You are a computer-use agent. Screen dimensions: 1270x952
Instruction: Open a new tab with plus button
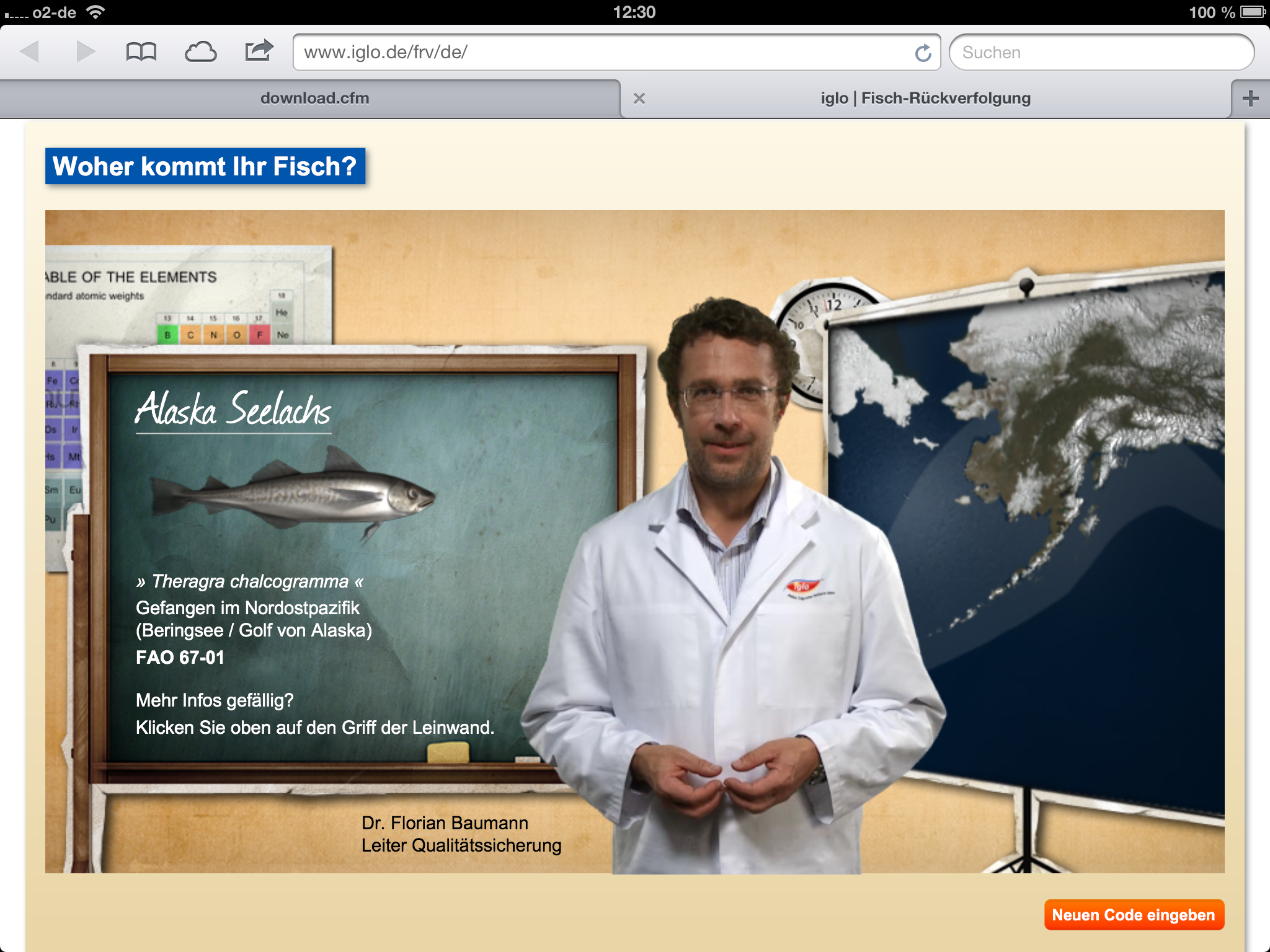[x=1250, y=99]
